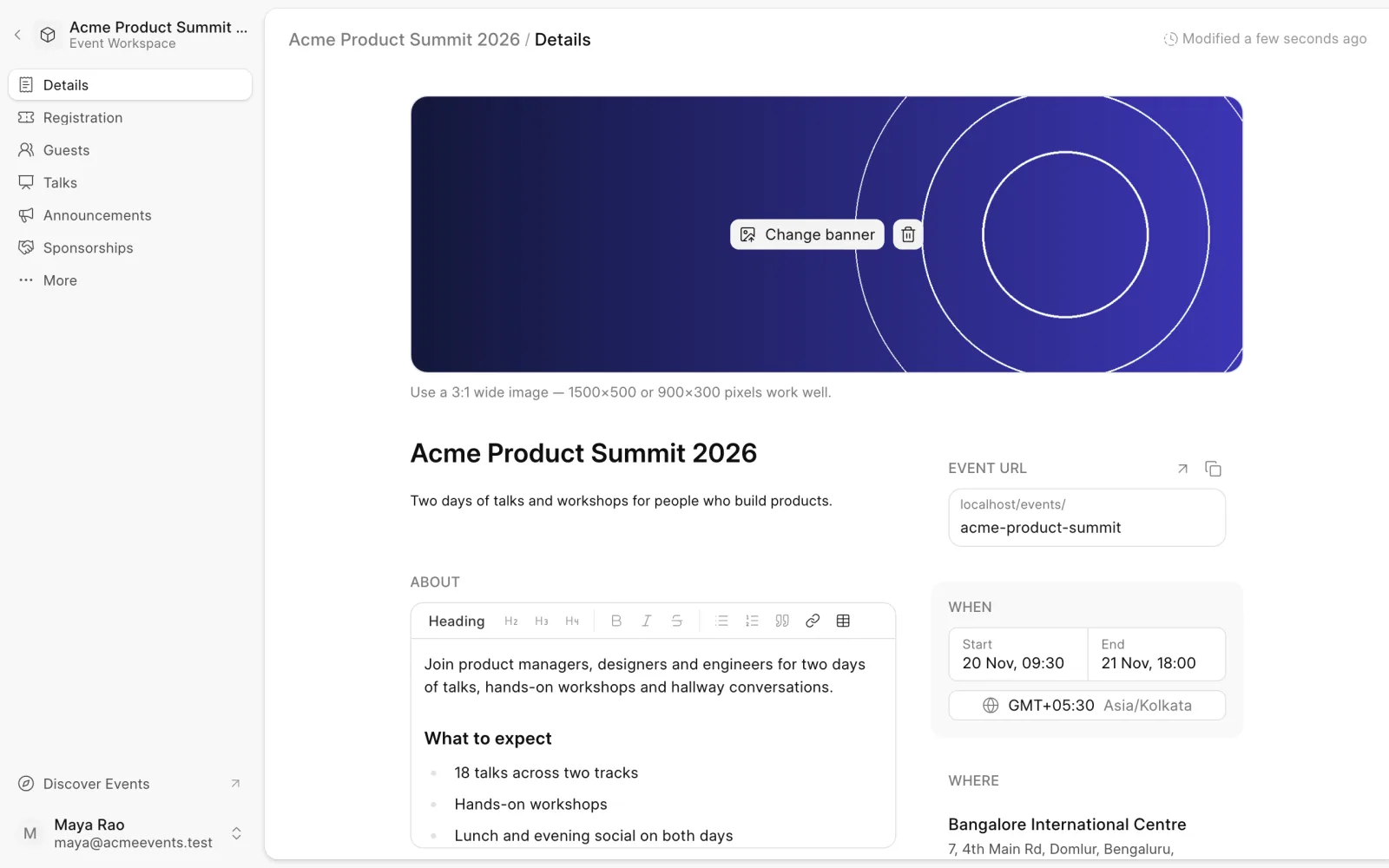This screenshot has height=868, width=1389.
Task: Open the Details sidebar item
Action: pos(130,85)
